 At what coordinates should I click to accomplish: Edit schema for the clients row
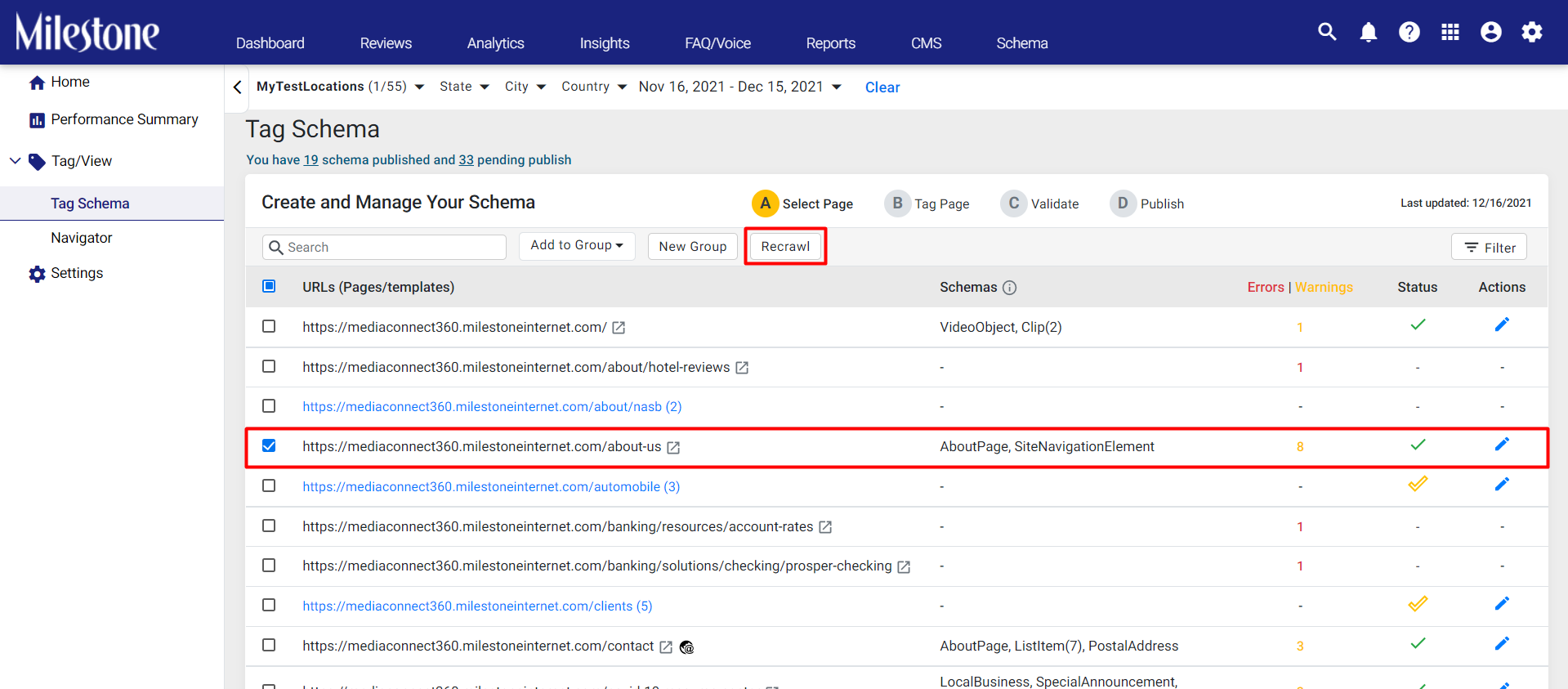point(1502,603)
